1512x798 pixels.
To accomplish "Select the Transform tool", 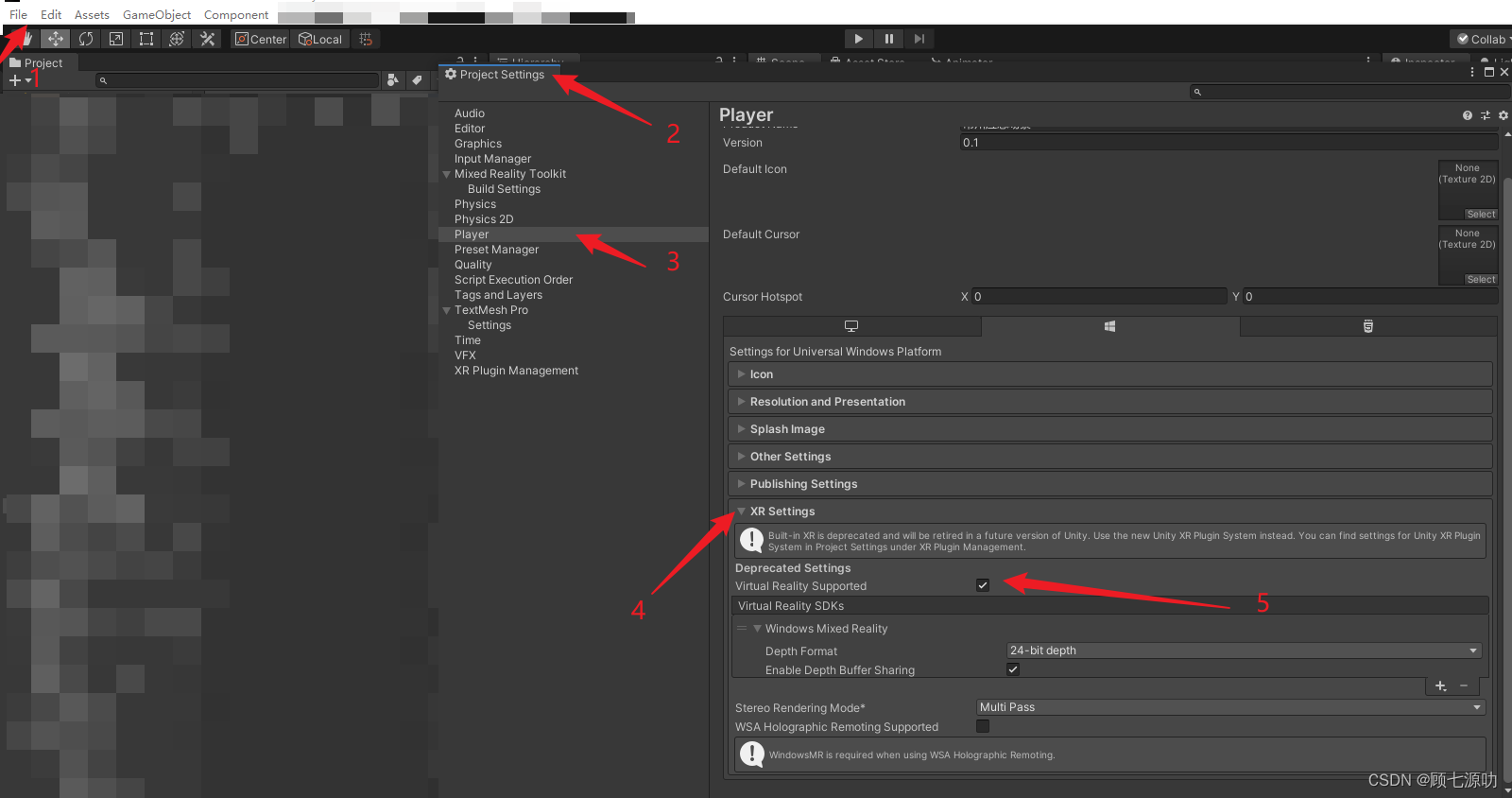I will (177, 39).
